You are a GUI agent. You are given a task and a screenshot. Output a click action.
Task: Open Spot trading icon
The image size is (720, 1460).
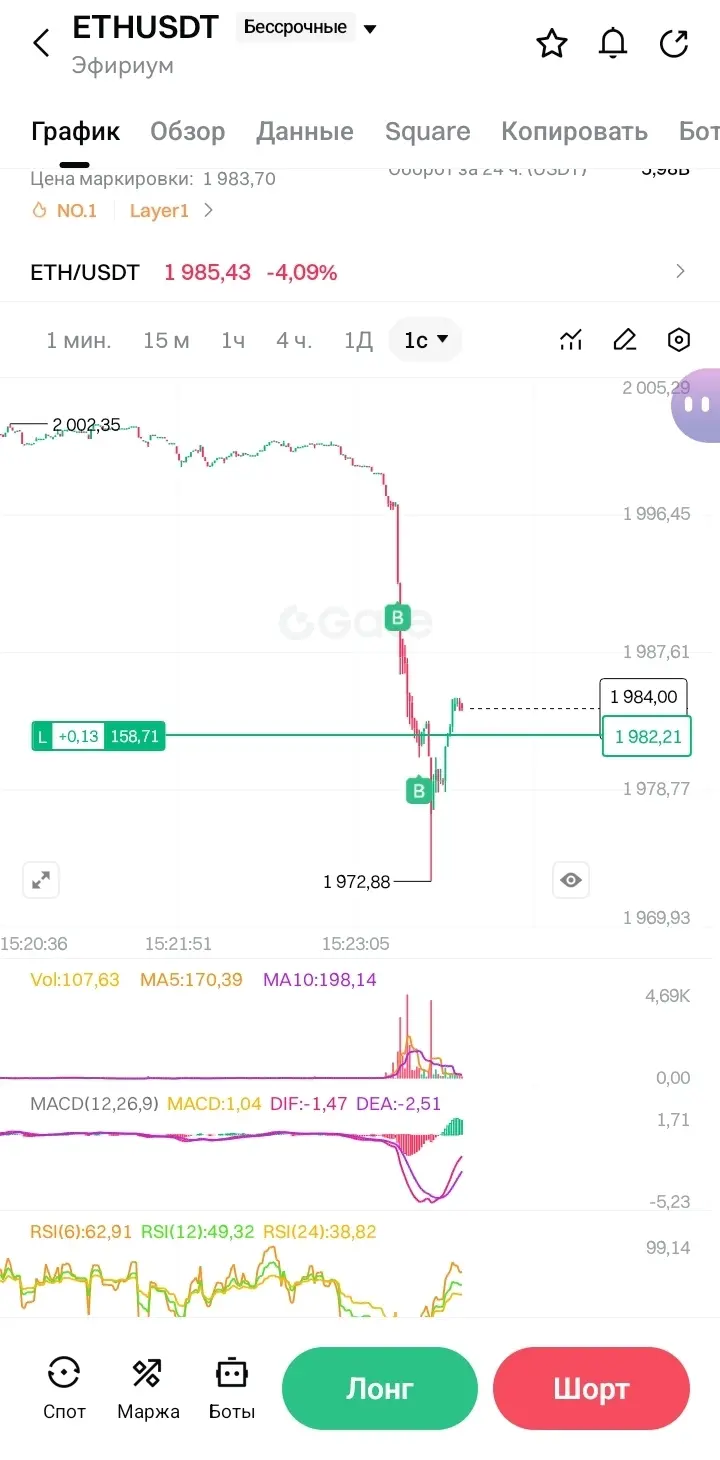pos(64,1388)
